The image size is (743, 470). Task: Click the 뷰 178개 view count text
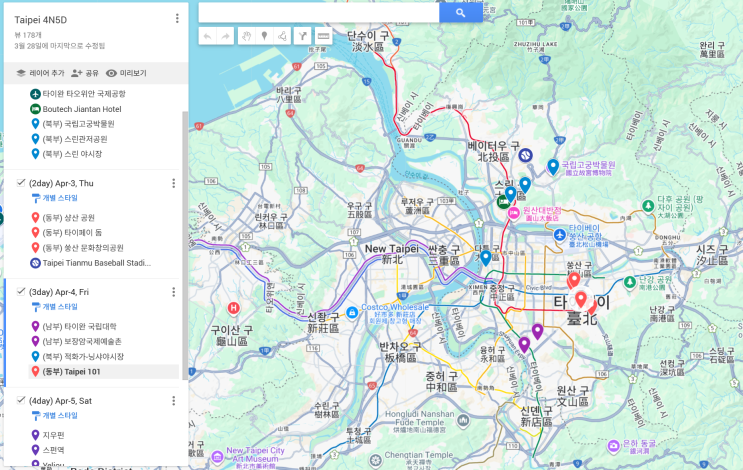tap(28, 35)
